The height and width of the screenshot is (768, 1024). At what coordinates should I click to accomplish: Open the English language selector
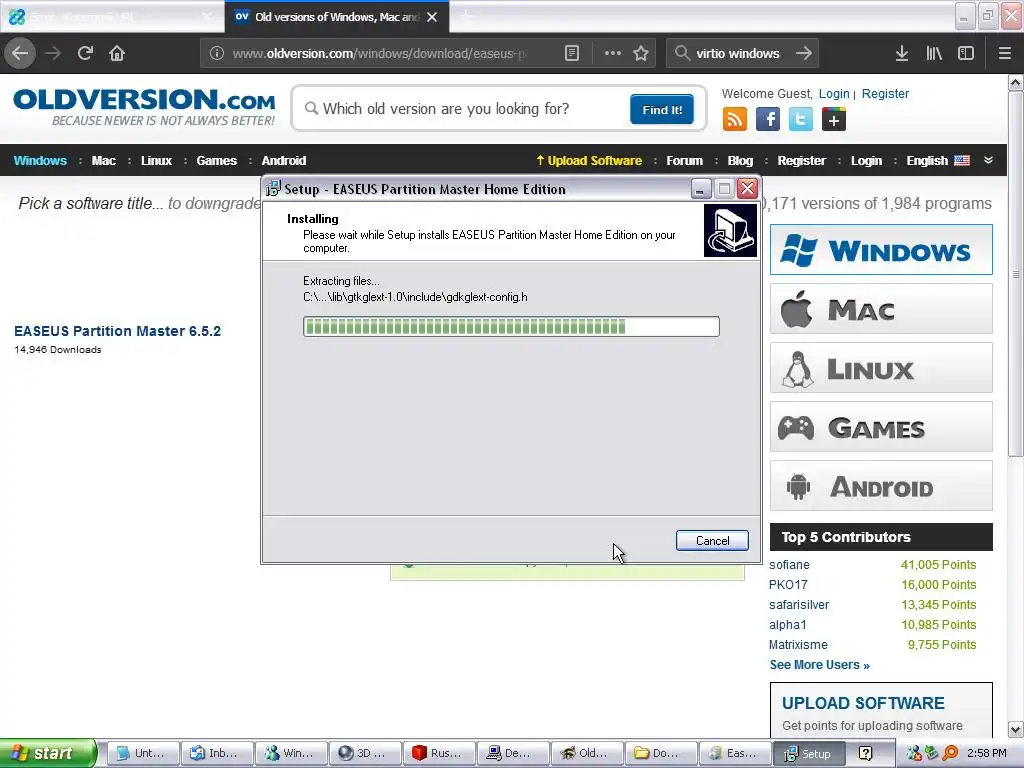[938, 161]
